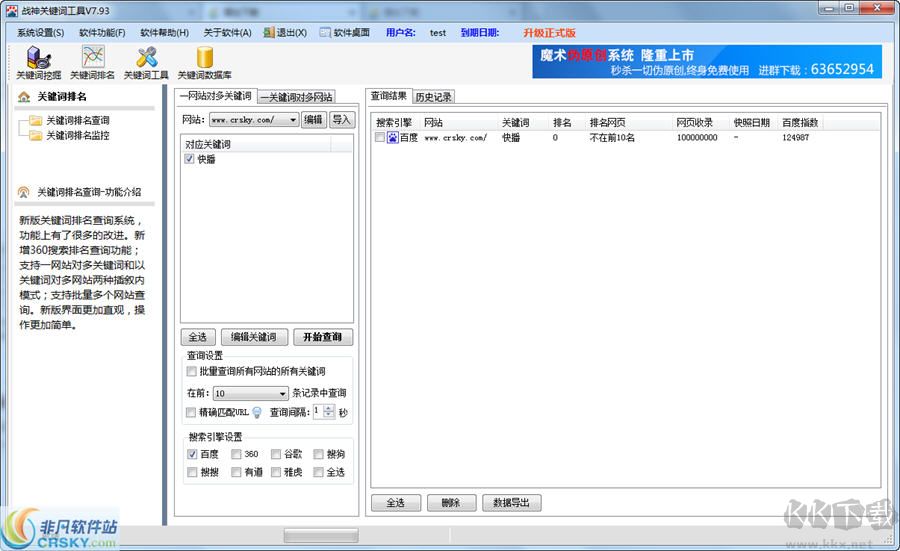Enable the 360 search engine checkbox

[x=236, y=454]
